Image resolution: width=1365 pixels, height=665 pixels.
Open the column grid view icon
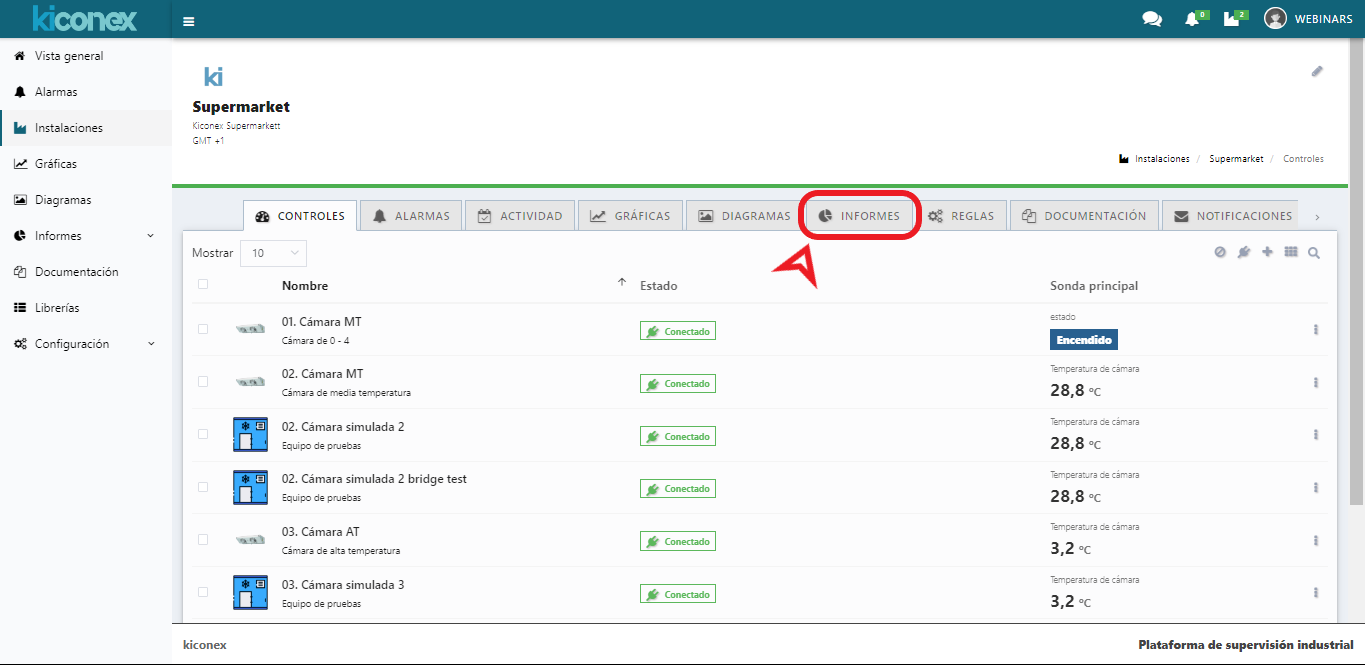(x=1291, y=252)
